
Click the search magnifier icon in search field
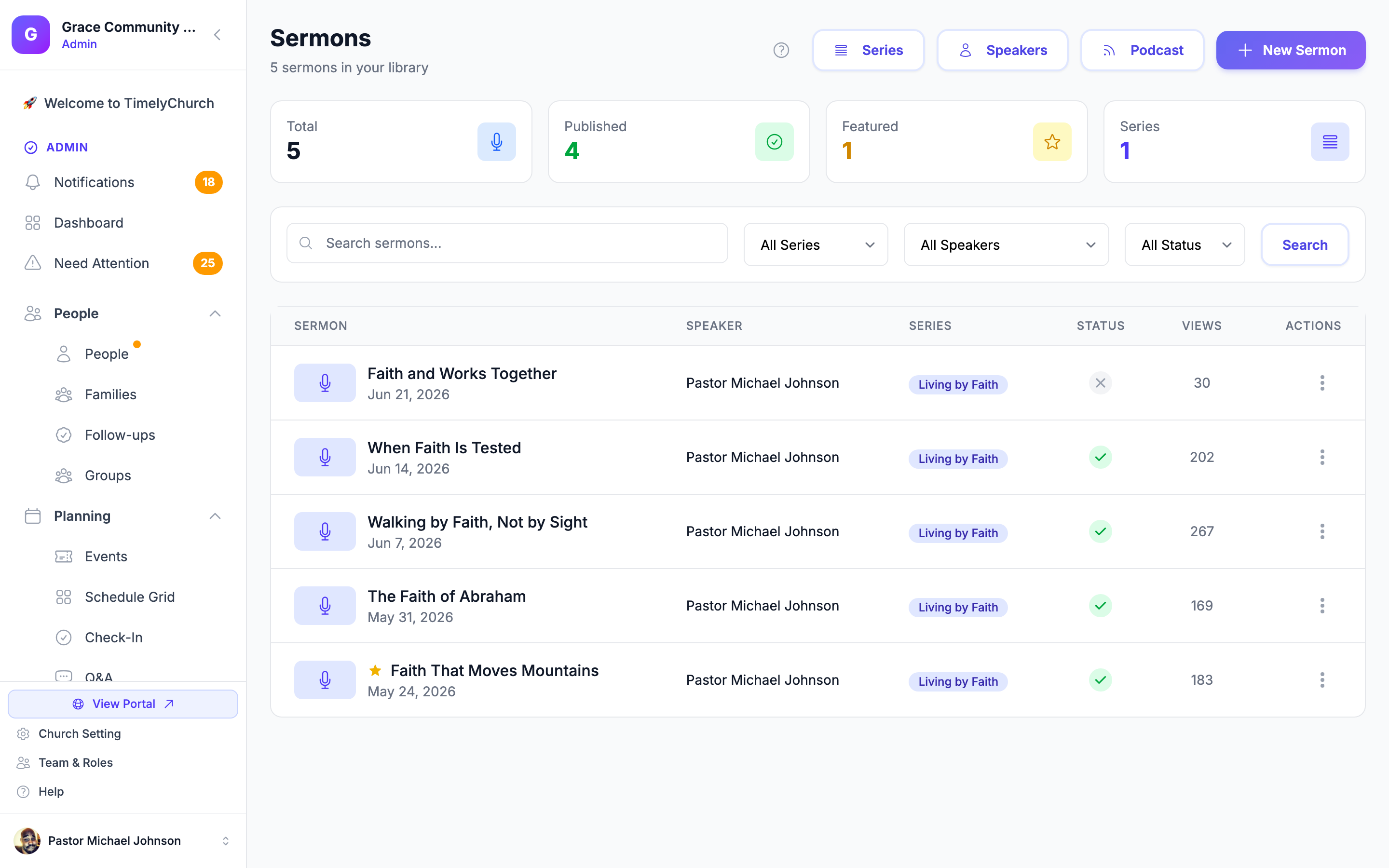click(x=306, y=244)
